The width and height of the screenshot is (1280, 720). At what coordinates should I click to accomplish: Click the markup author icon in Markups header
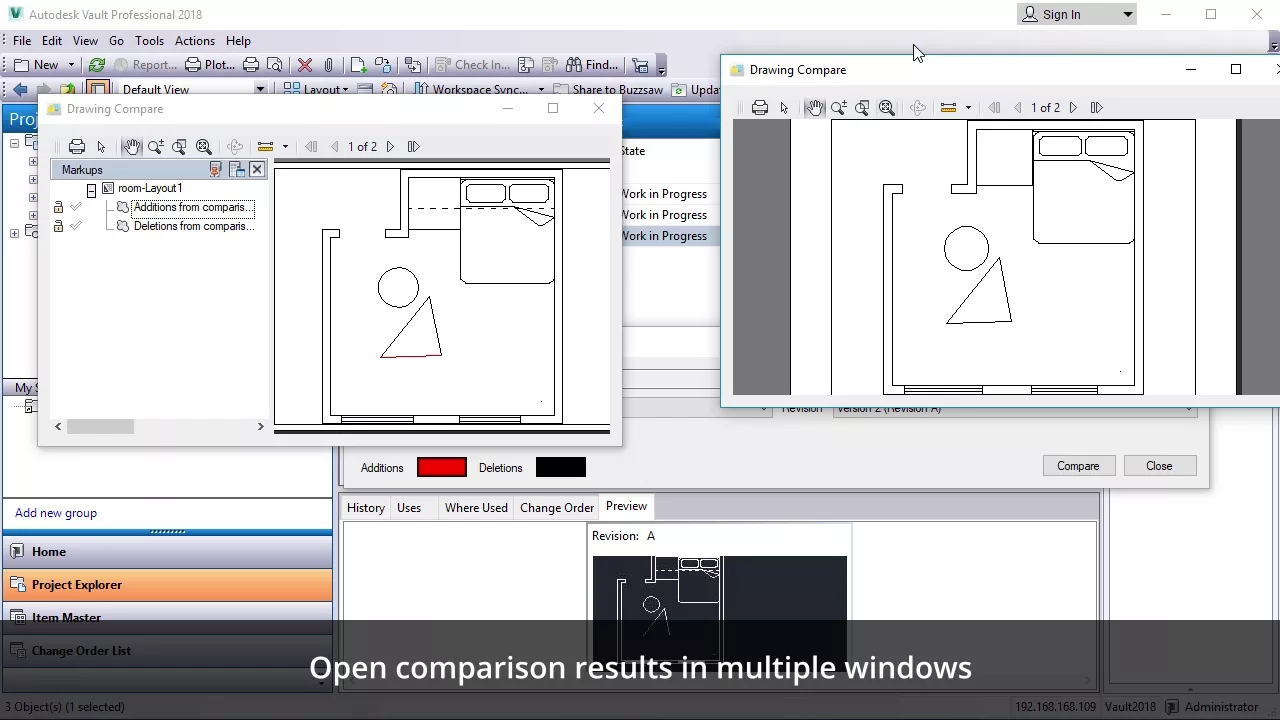215,169
